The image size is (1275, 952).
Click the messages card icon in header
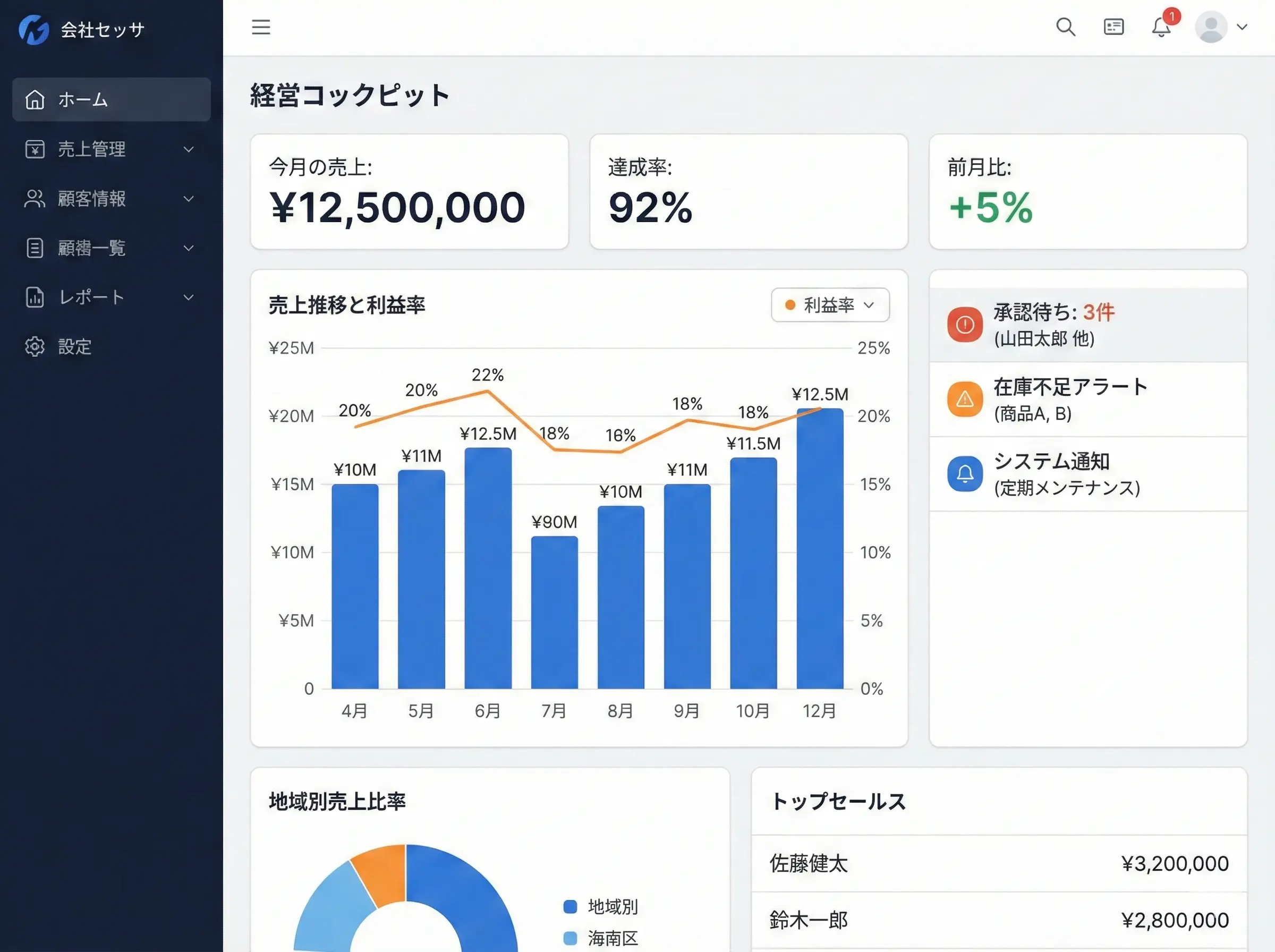(1112, 27)
